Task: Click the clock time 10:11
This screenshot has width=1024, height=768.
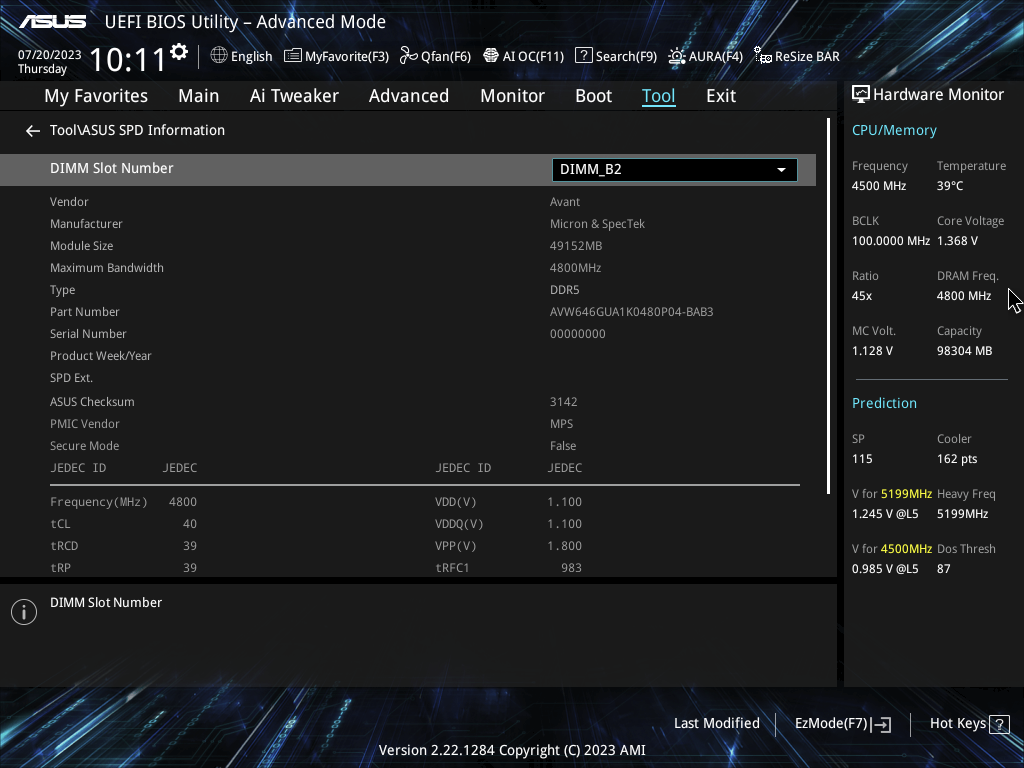Action: click(128, 60)
